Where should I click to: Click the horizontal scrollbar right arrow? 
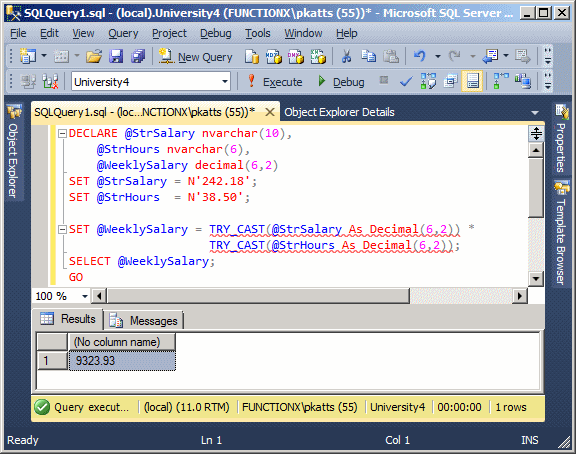[519, 296]
